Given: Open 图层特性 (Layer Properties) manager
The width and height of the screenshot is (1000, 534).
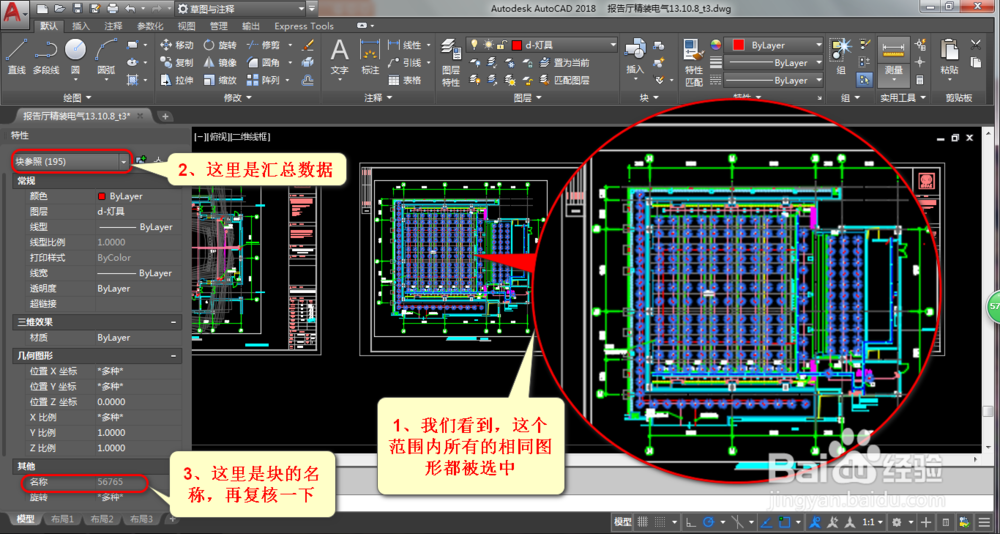Looking at the screenshot, I should [451, 63].
